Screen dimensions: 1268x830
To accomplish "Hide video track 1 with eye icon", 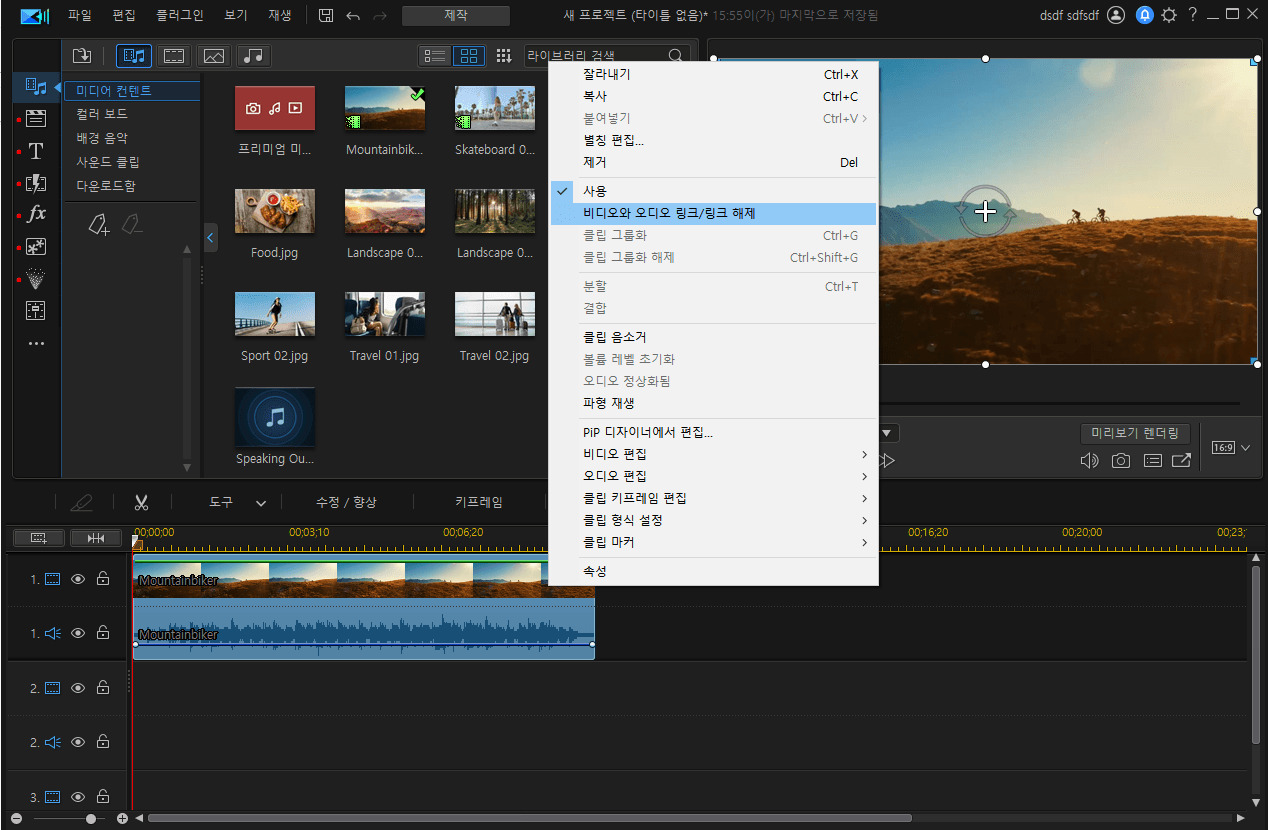I will [x=78, y=579].
